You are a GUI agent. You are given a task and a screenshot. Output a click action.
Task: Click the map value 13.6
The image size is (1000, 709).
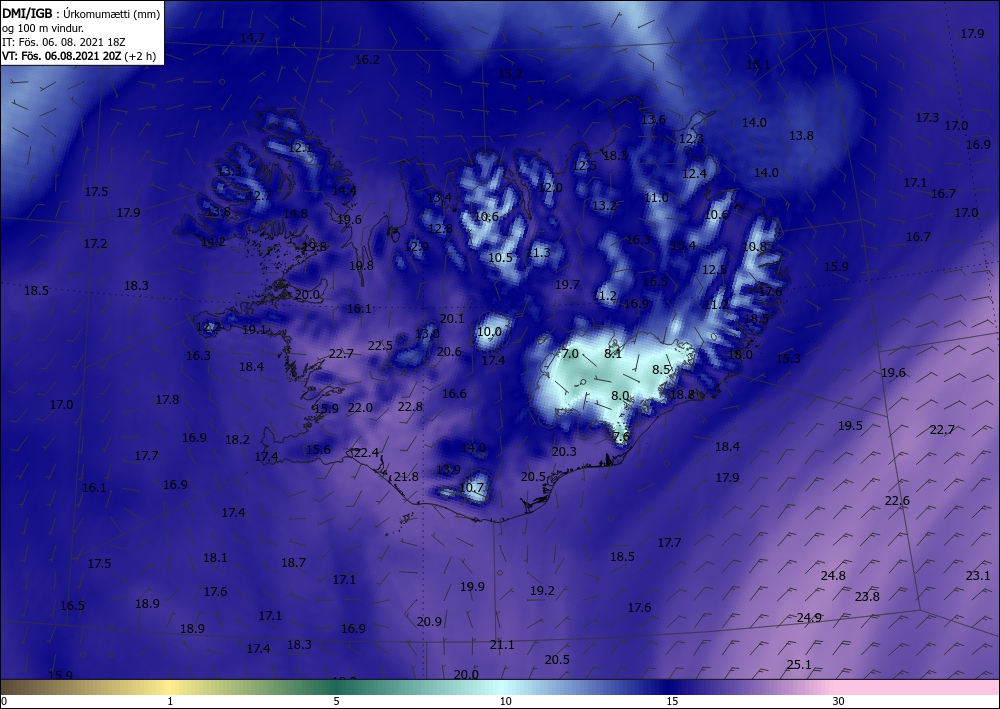coord(653,119)
